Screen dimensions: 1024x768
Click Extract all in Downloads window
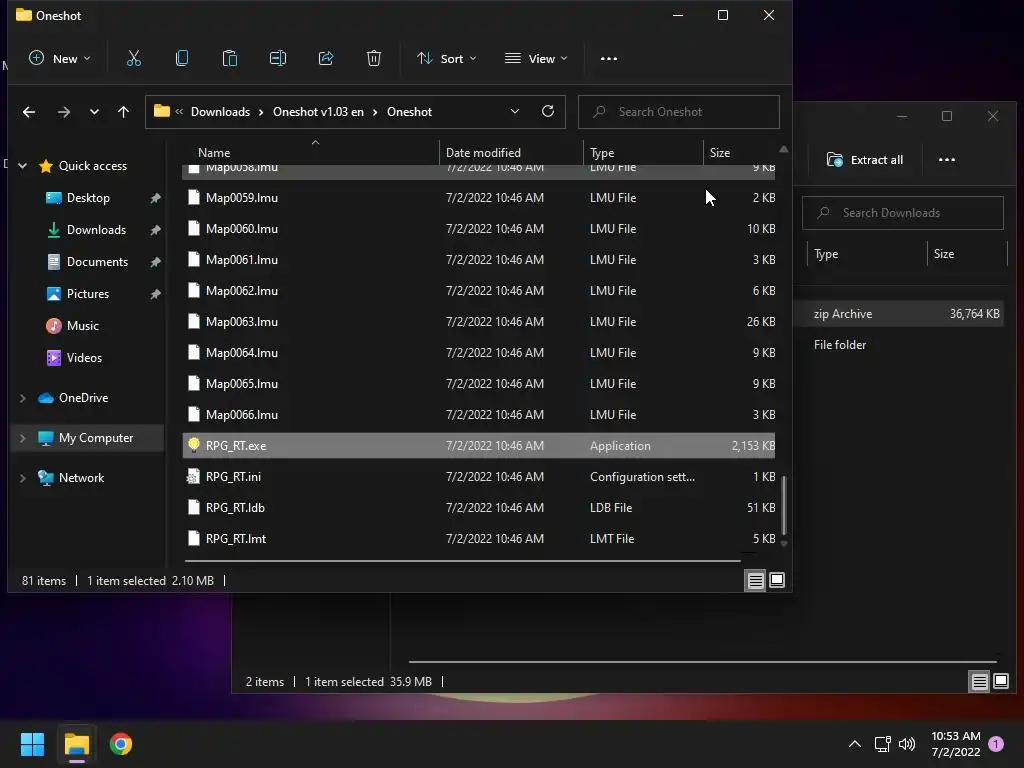864,159
